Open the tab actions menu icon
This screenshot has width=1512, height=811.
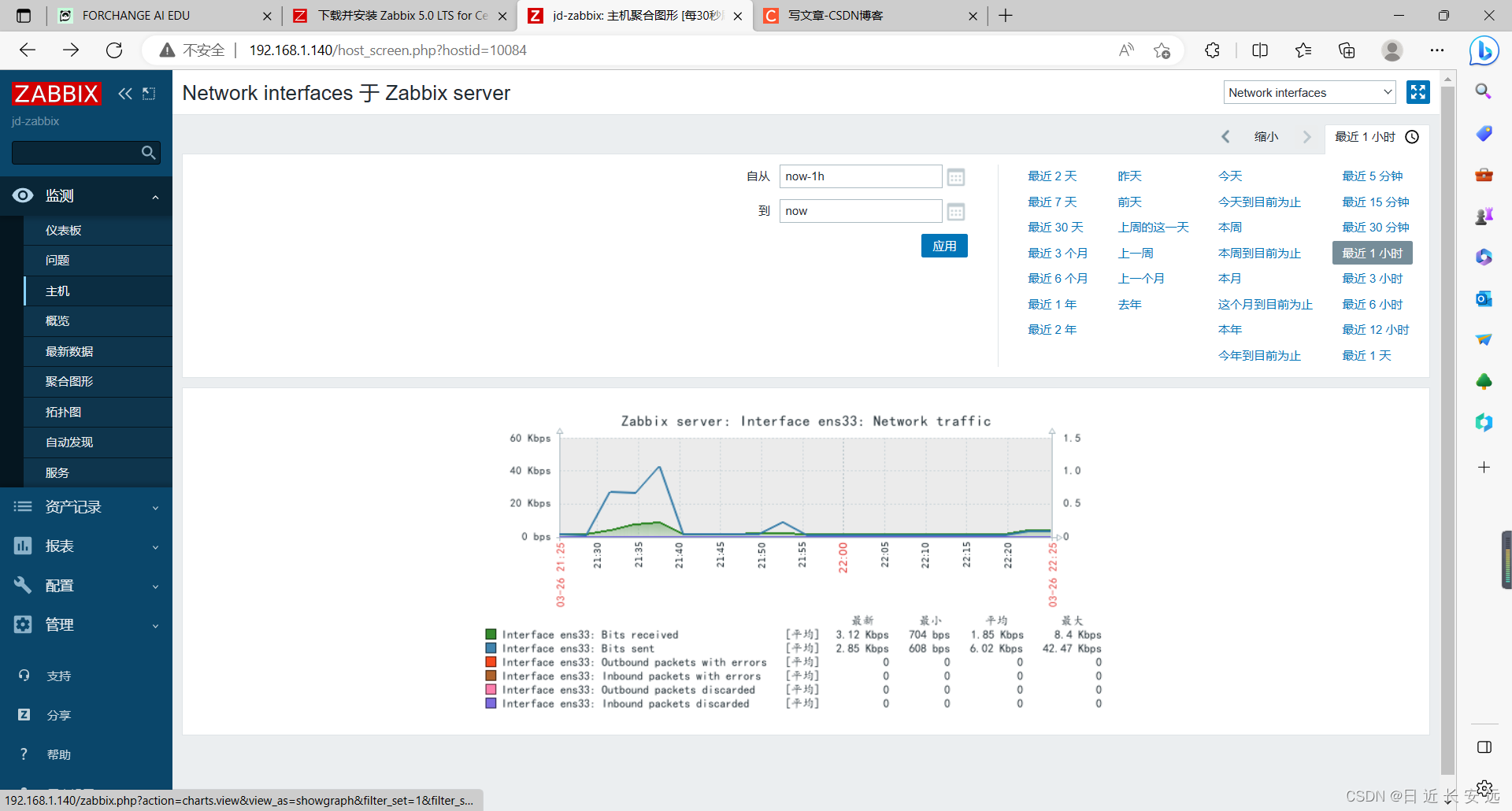(24, 16)
